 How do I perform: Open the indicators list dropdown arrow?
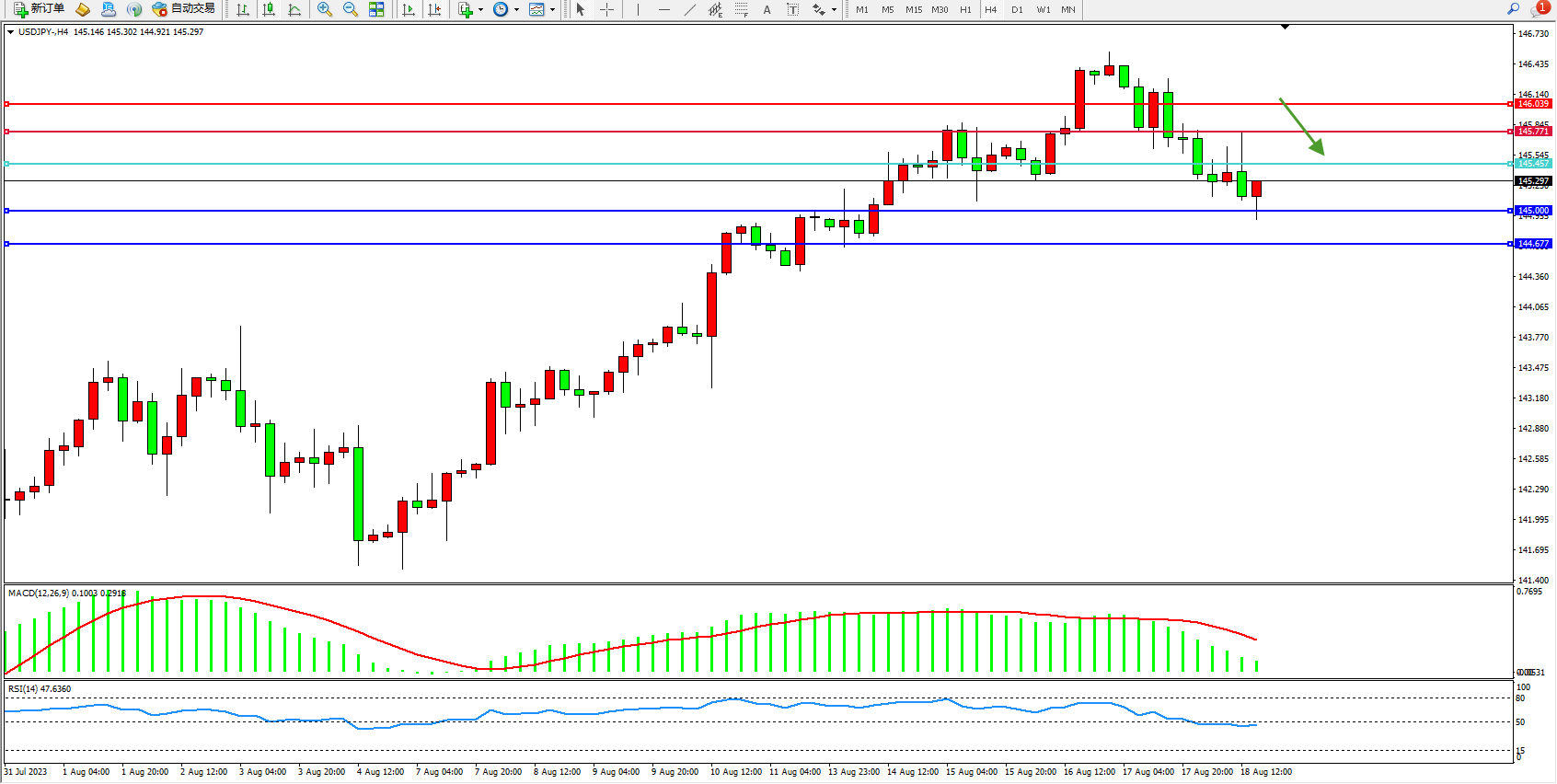pos(480,10)
